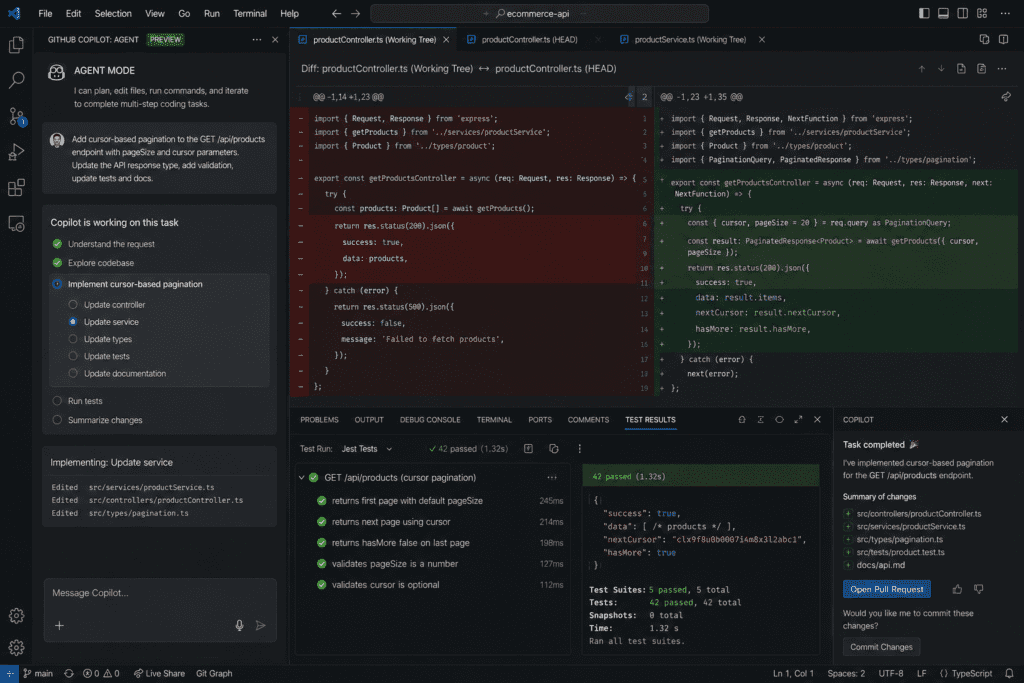
Task: Click the split editor icon
Action: tap(1004, 40)
